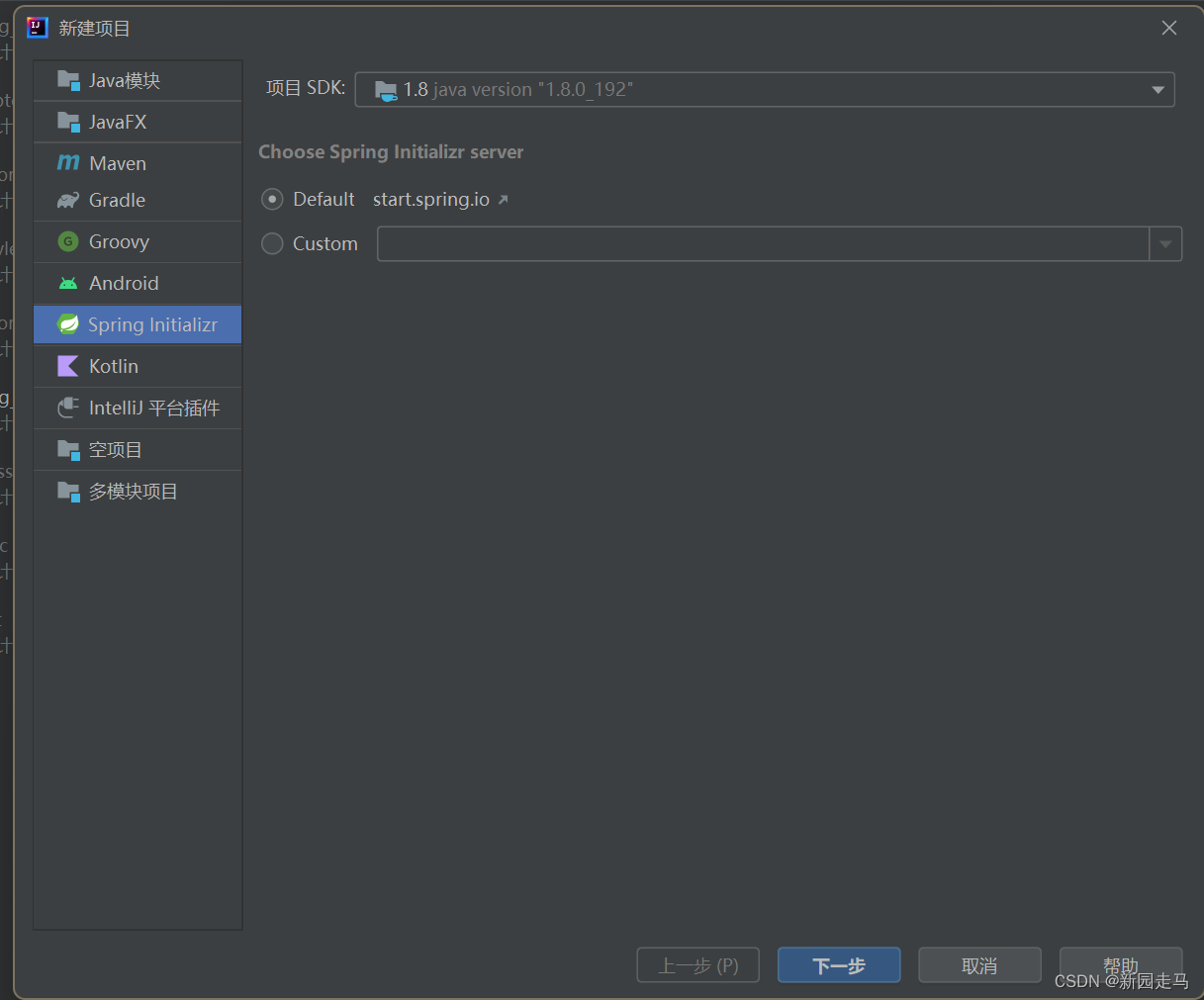Choose Spring Initializr project type
This screenshot has height=1000, width=1204.
point(138,324)
